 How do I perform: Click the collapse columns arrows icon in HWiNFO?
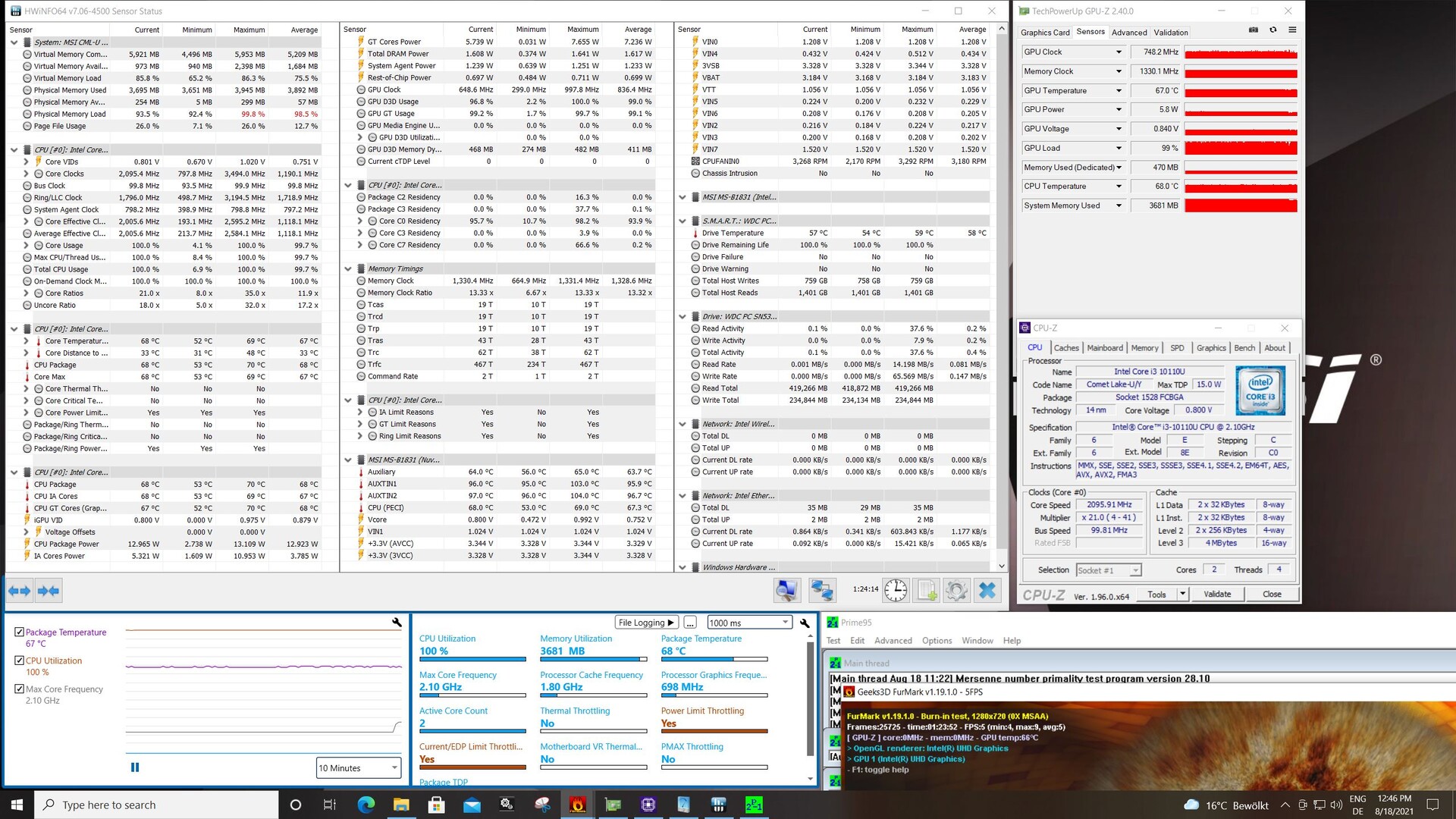[x=49, y=591]
